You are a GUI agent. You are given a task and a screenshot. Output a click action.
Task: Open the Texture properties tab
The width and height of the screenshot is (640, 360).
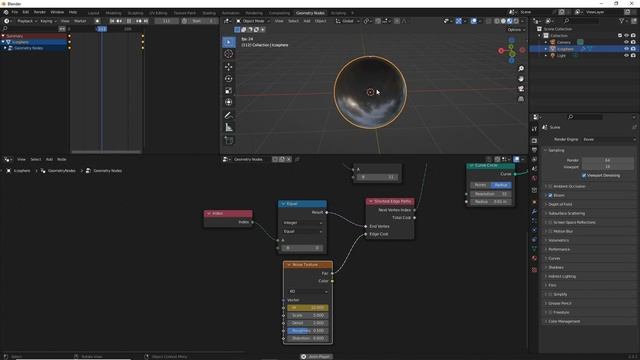click(534, 269)
